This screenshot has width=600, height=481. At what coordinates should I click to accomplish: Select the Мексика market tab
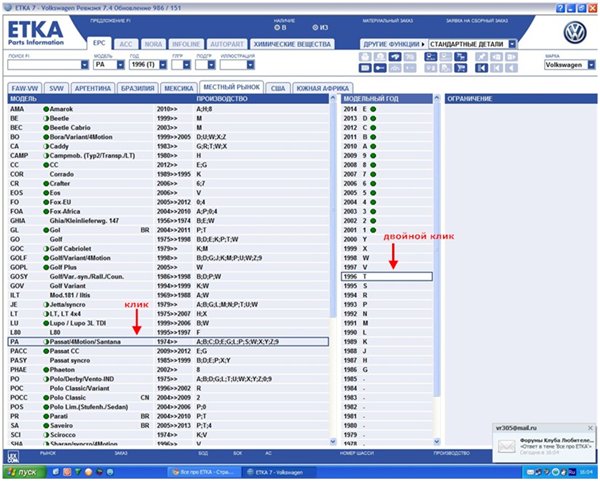coord(179,88)
